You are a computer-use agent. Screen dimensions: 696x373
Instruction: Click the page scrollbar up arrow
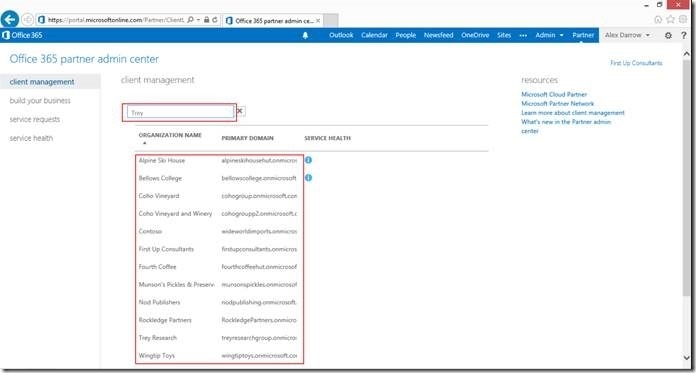tap(688, 53)
